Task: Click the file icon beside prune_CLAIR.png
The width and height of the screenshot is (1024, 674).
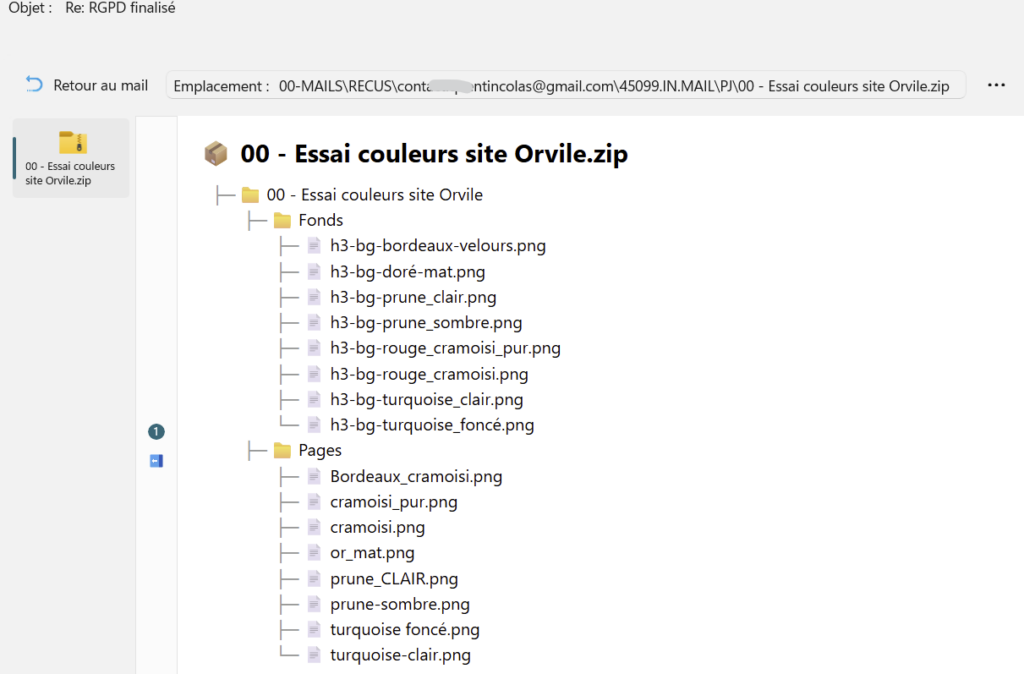Action: (x=314, y=579)
